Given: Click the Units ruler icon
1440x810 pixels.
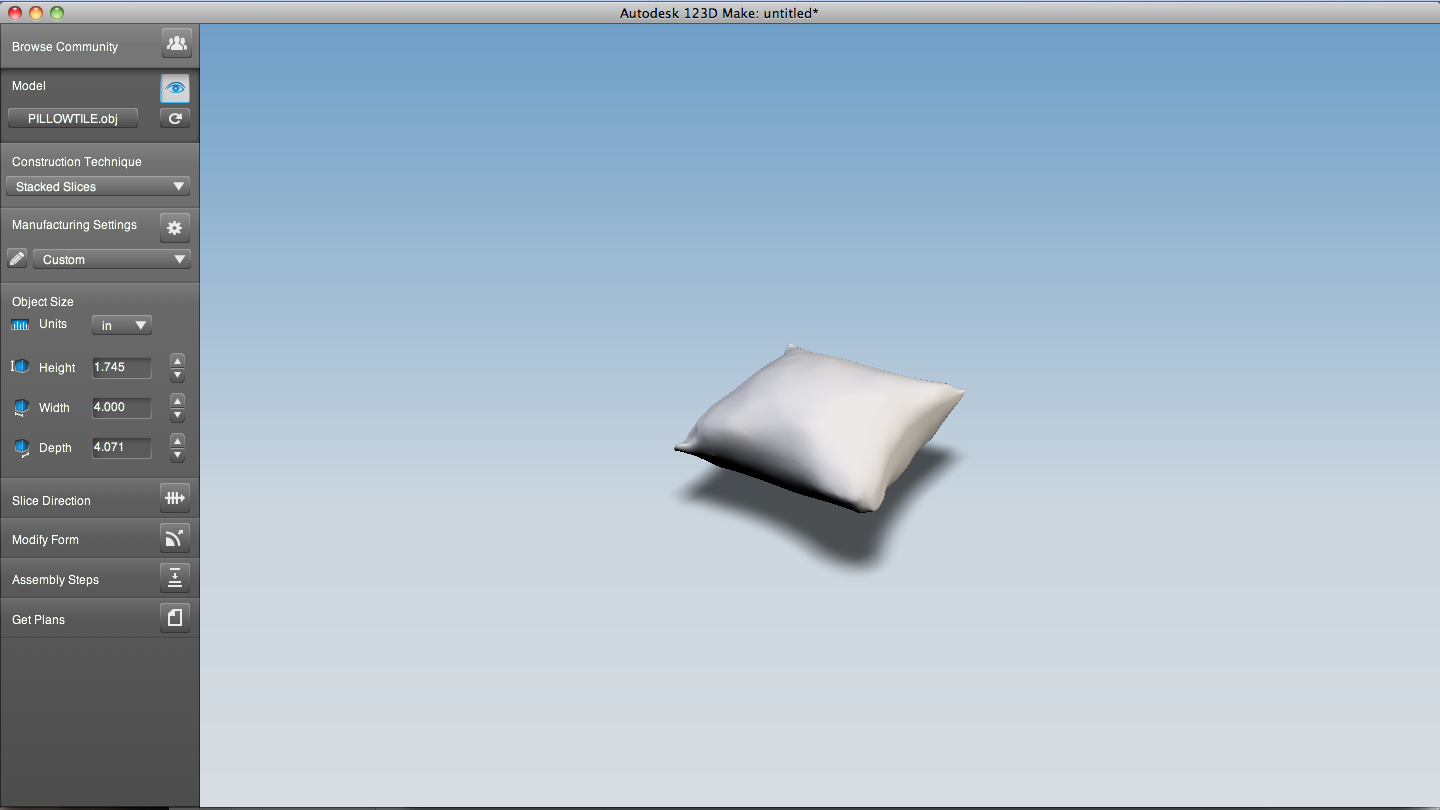Looking at the screenshot, I should coord(20,324).
